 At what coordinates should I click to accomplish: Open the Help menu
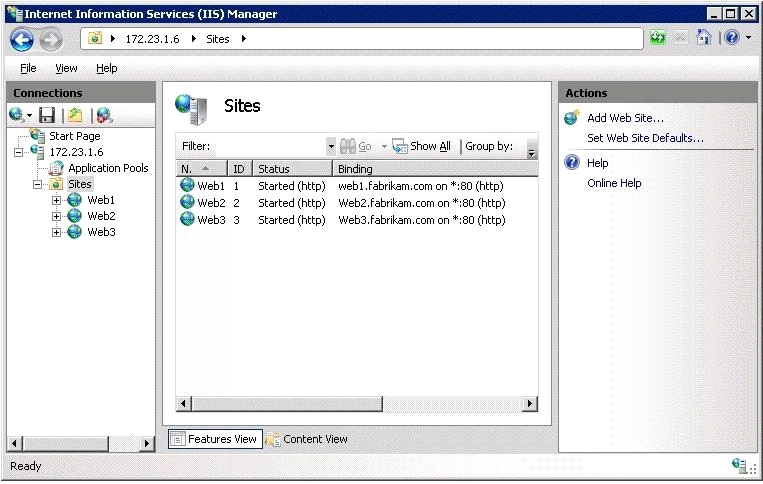107,68
